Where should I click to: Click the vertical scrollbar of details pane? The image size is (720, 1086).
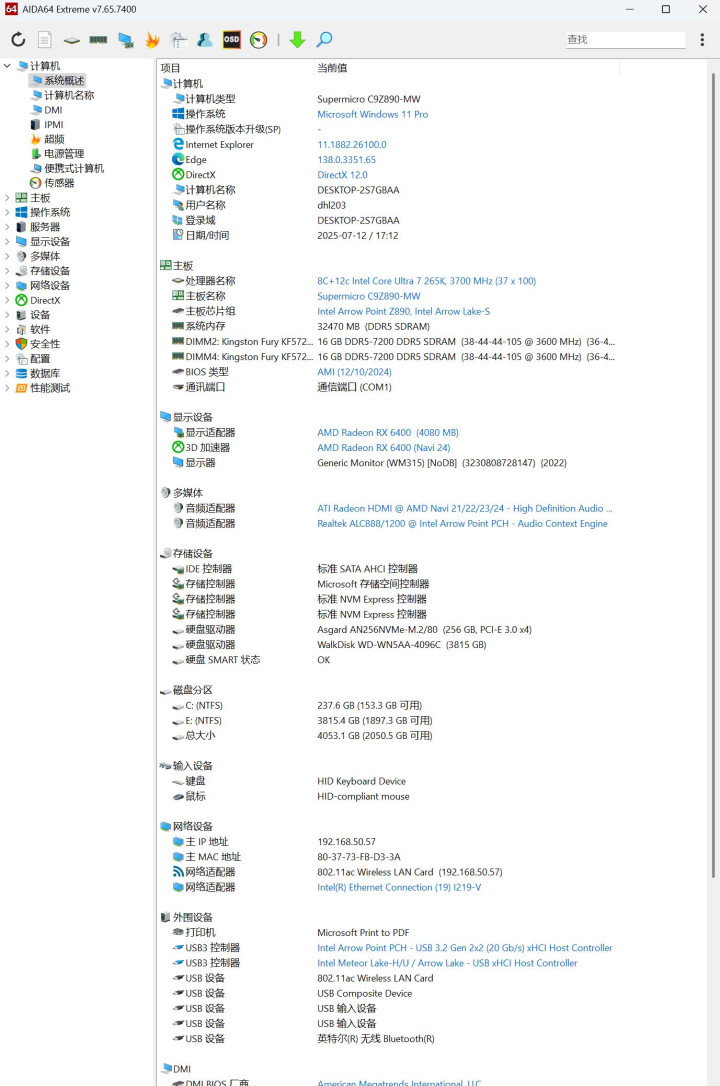coord(714,474)
